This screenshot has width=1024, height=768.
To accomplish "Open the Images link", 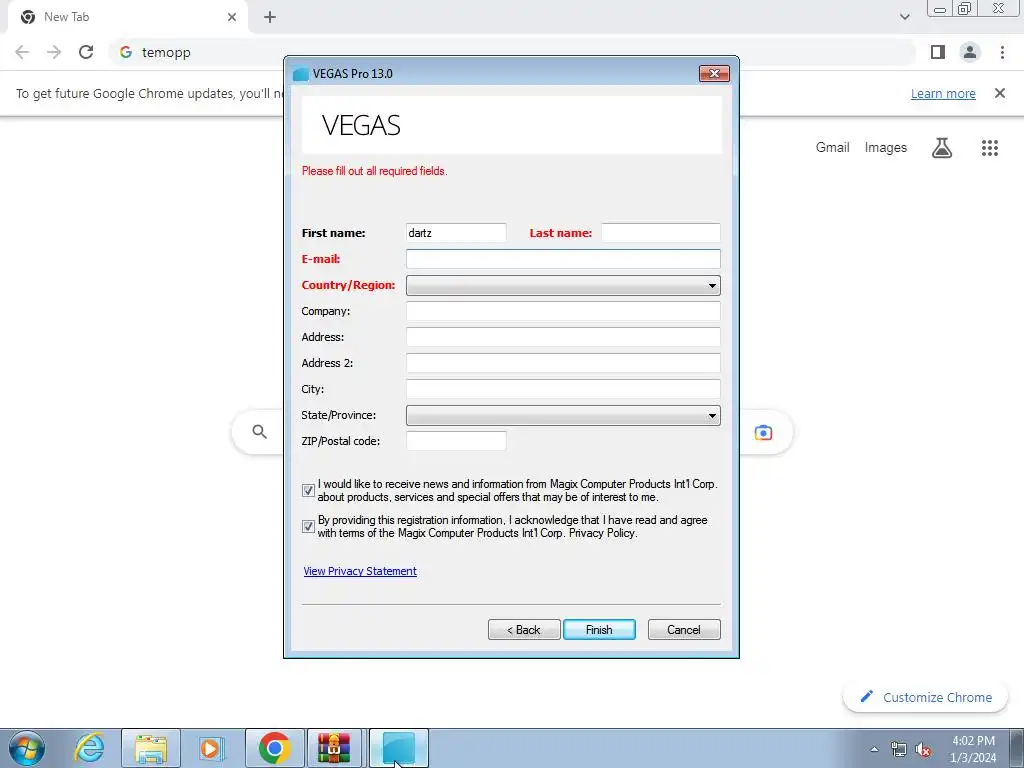I will 886,148.
